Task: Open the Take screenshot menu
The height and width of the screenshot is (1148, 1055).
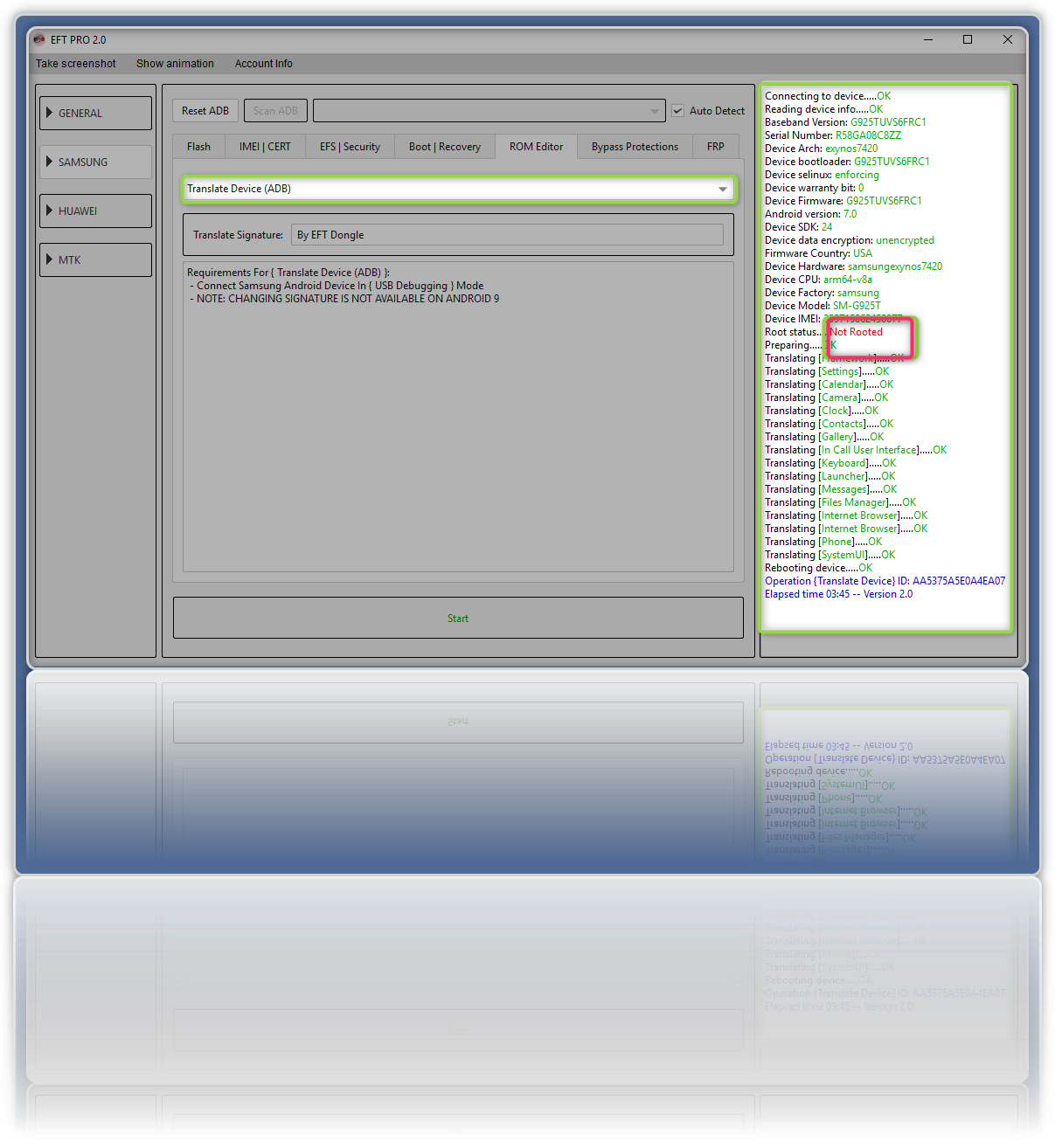Action: tap(76, 64)
